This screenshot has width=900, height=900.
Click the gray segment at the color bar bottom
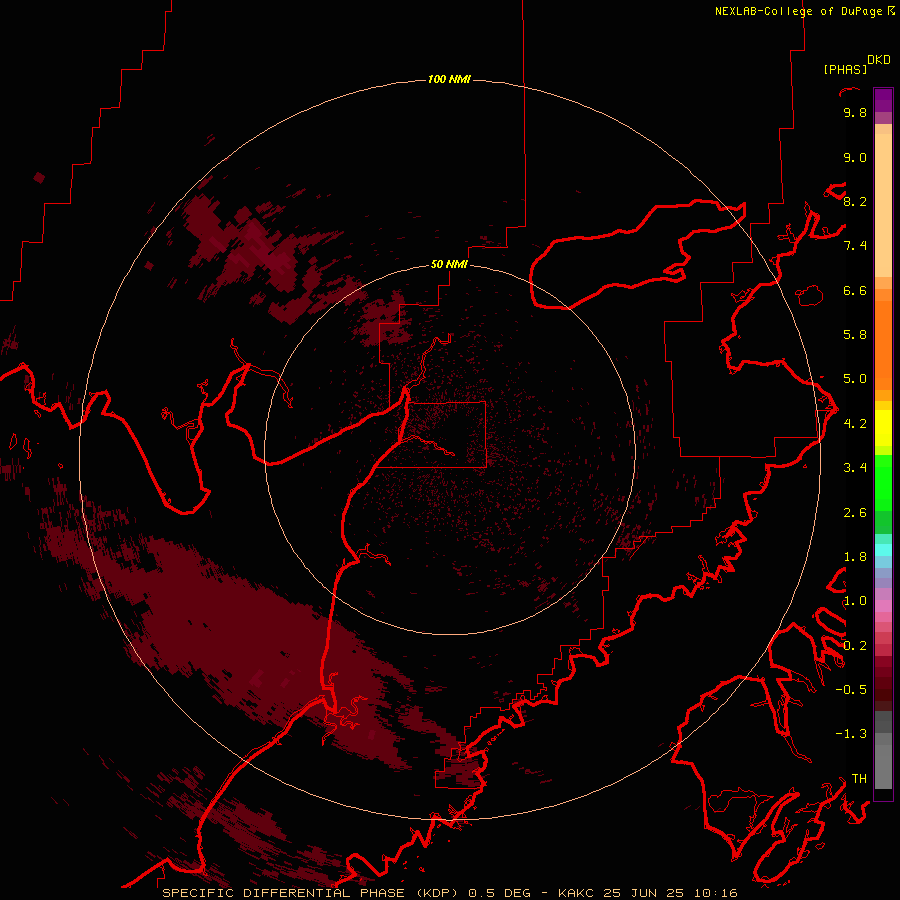tap(883, 749)
